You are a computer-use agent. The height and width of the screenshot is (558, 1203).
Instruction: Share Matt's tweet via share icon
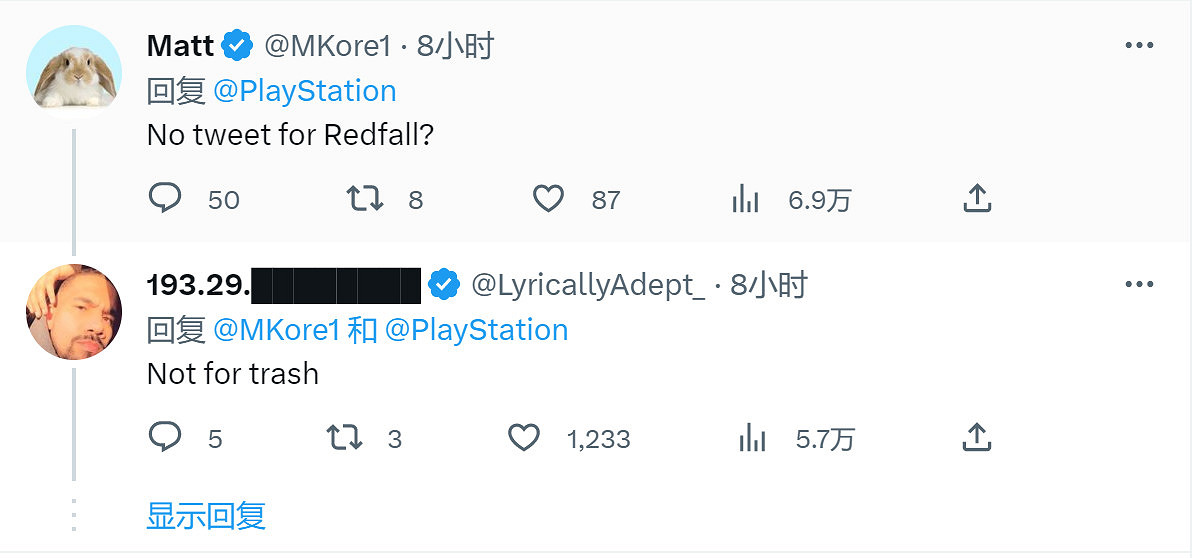(x=976, y=199)
